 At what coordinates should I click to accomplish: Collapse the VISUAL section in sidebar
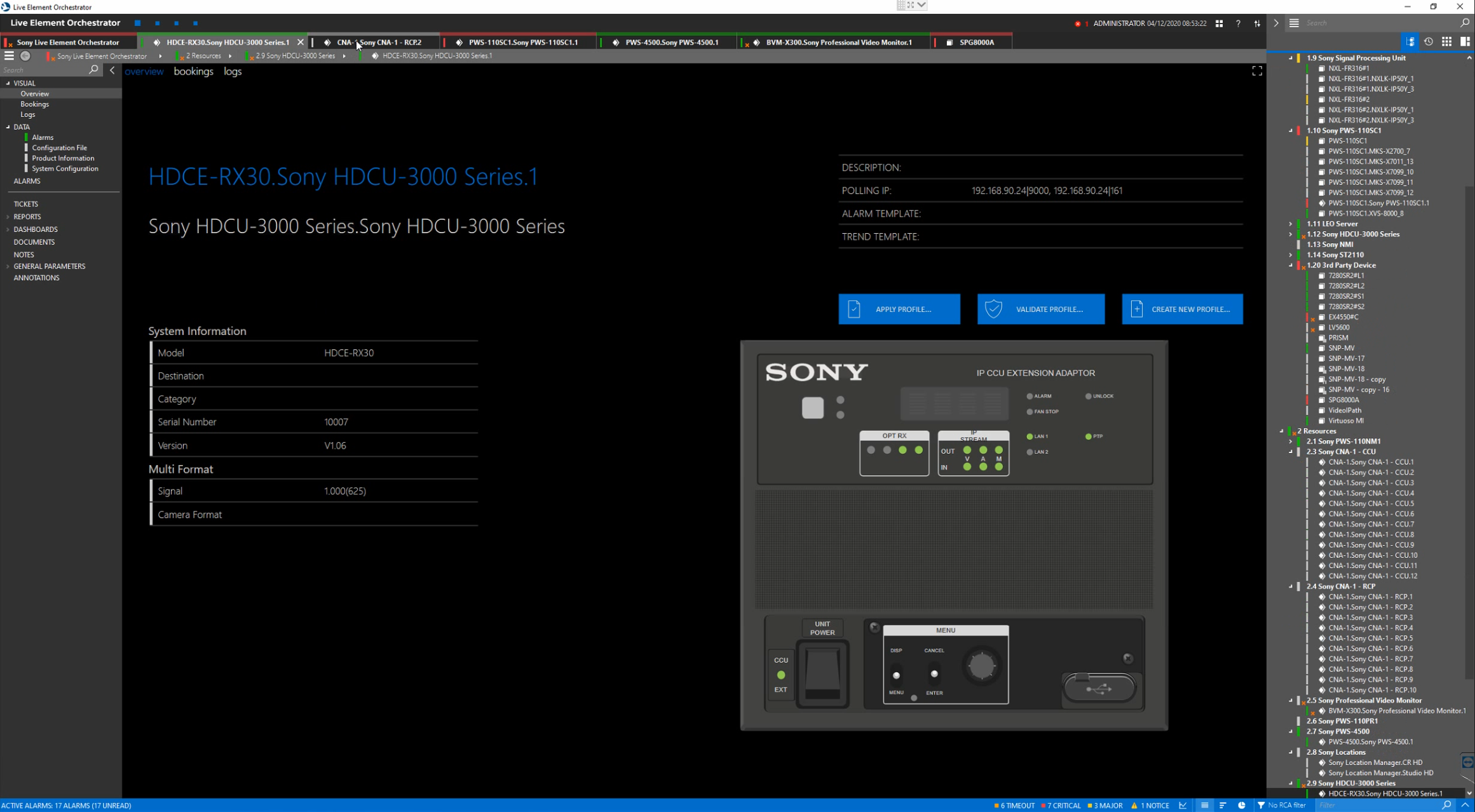click(8, 83)
